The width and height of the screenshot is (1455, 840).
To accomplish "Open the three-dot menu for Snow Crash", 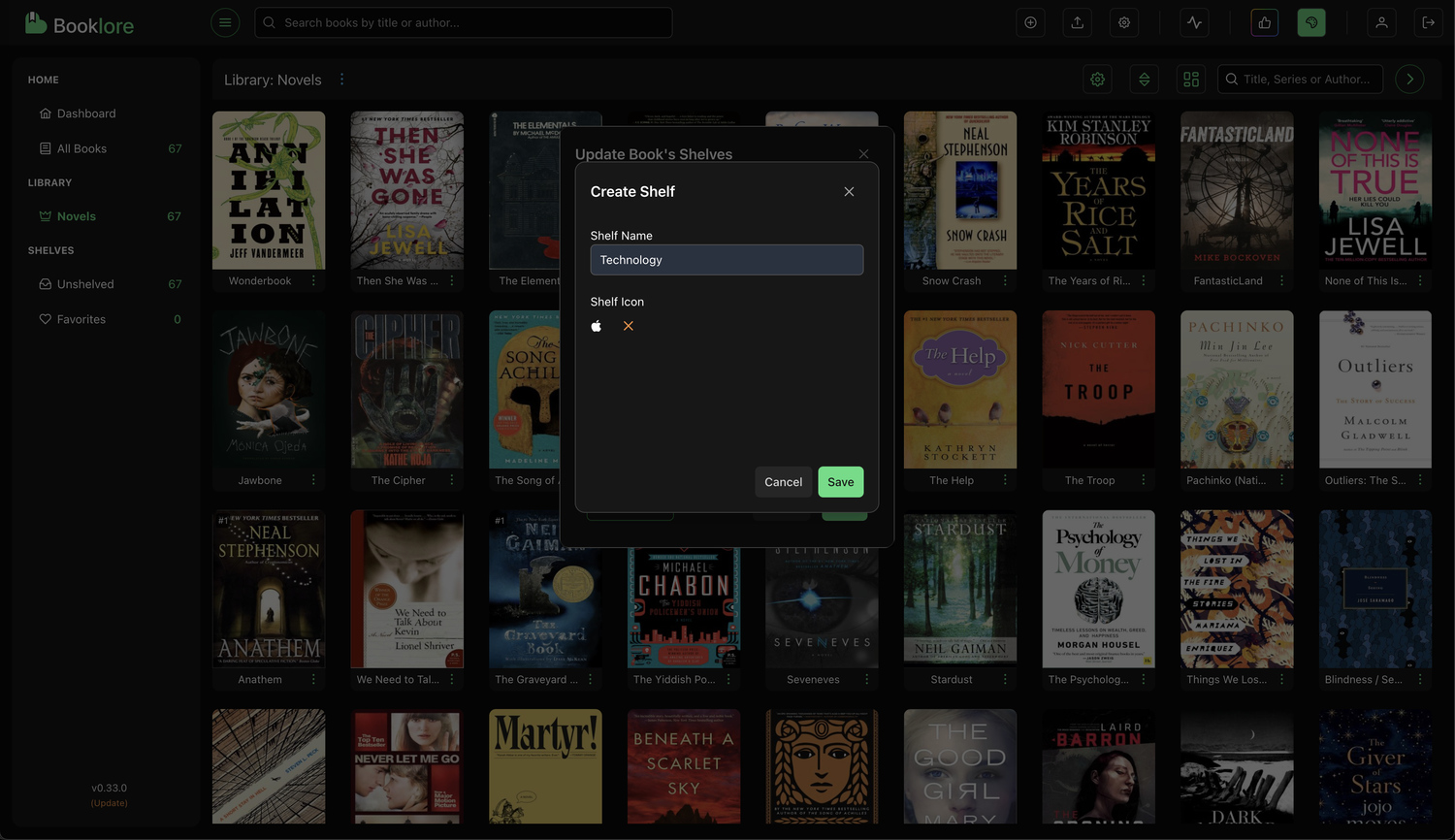I will pyautogui.click(x=1005, y=281).
